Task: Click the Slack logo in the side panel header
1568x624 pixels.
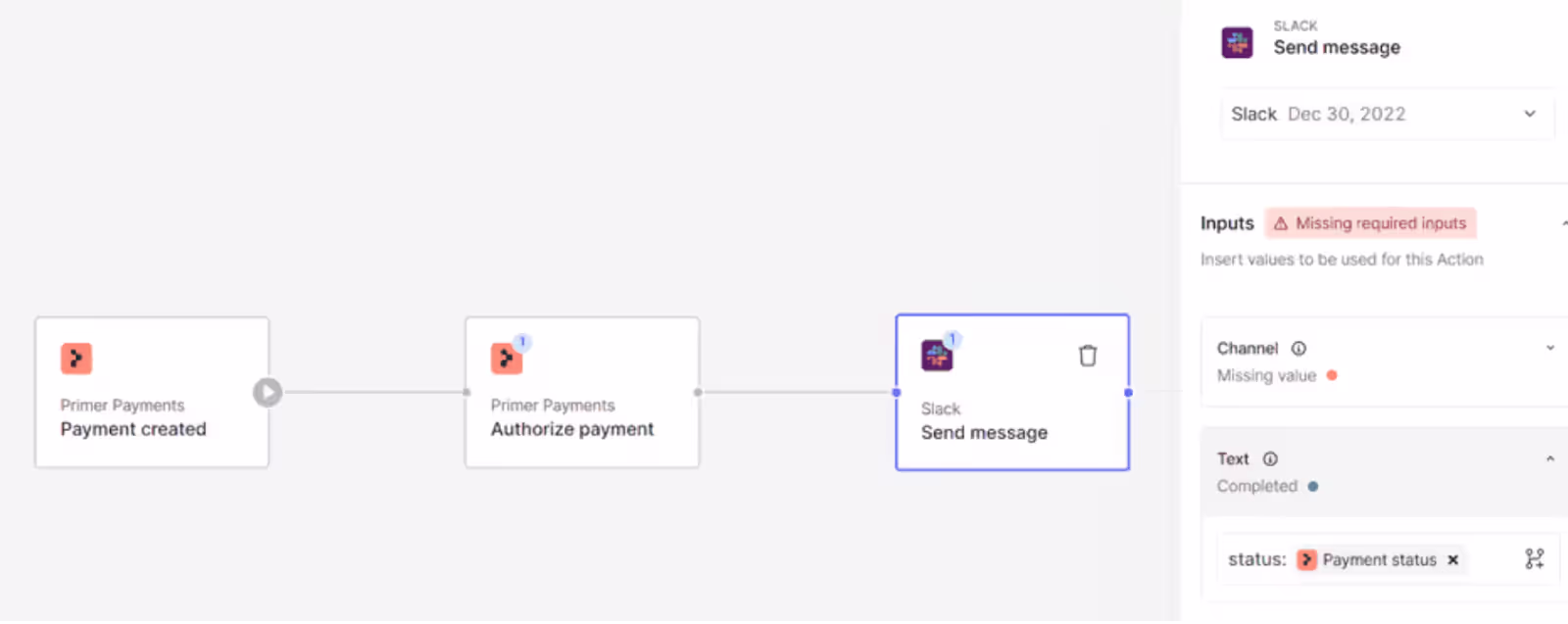Action: tap(1237, 43)
